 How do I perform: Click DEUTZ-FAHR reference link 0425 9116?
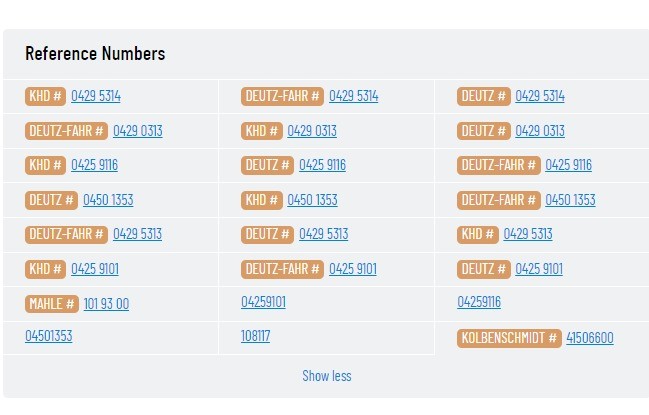click(x=568, y=165)
